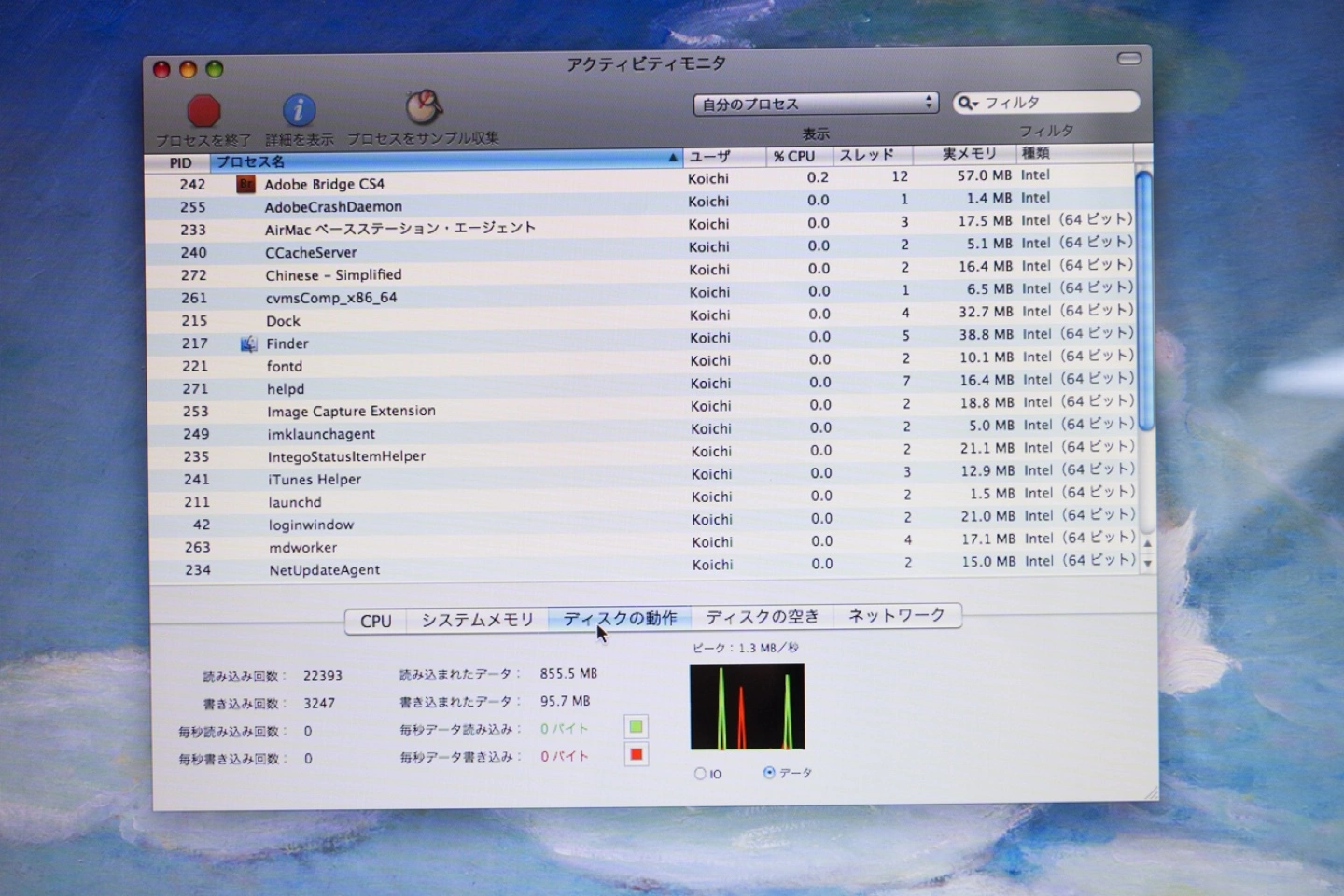Select the imklaunchagent process row

pos(644,430)
